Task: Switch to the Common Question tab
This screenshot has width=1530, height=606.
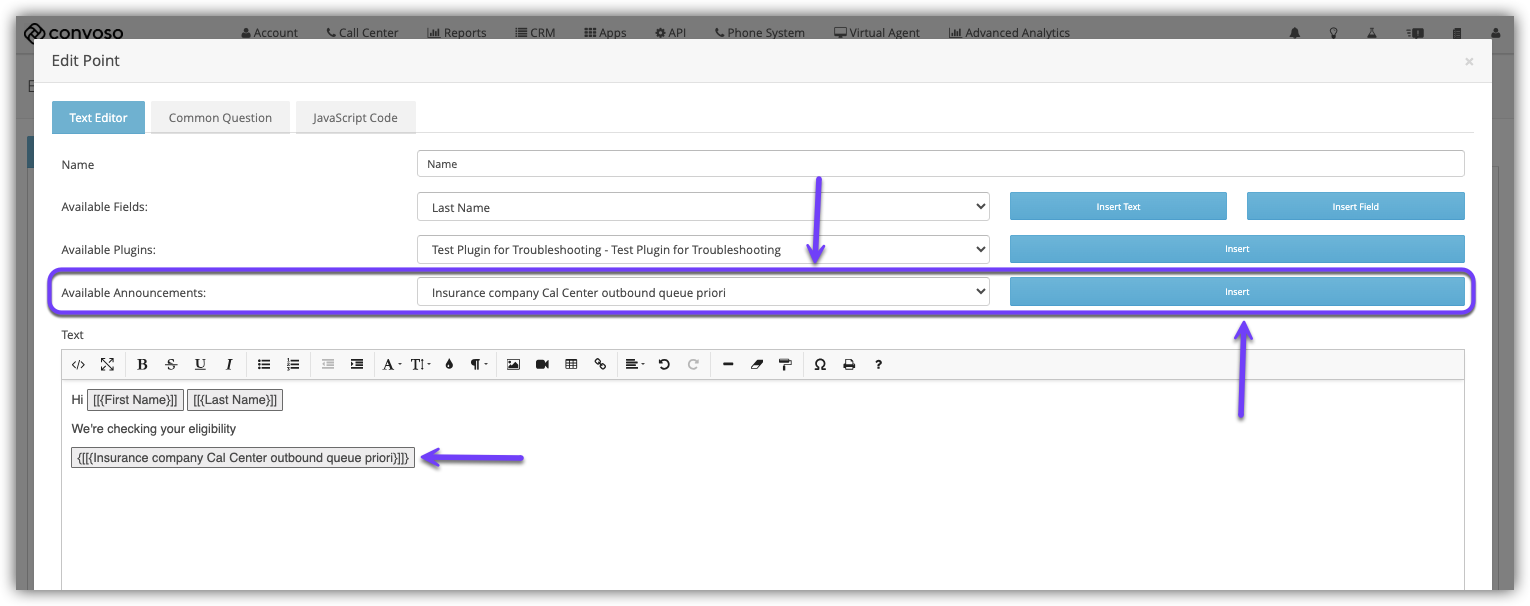Action: (x=220, y=118)
